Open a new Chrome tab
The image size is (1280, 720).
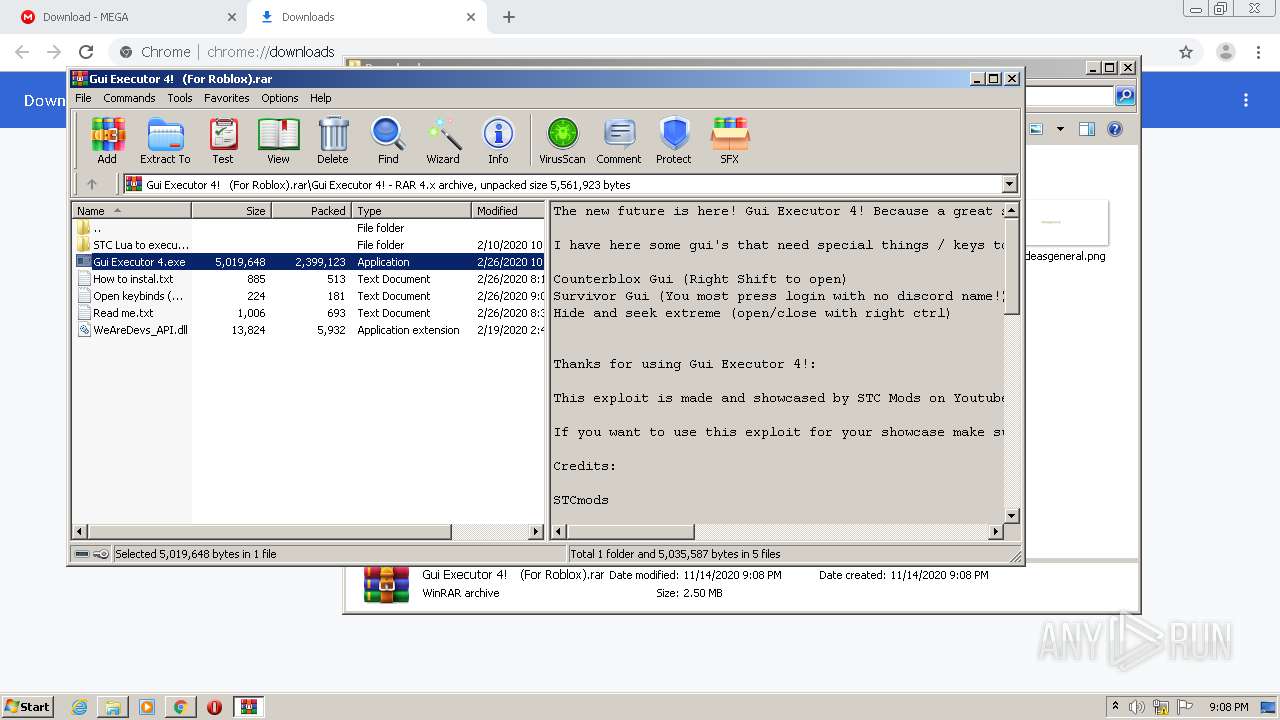coord(509,17)
